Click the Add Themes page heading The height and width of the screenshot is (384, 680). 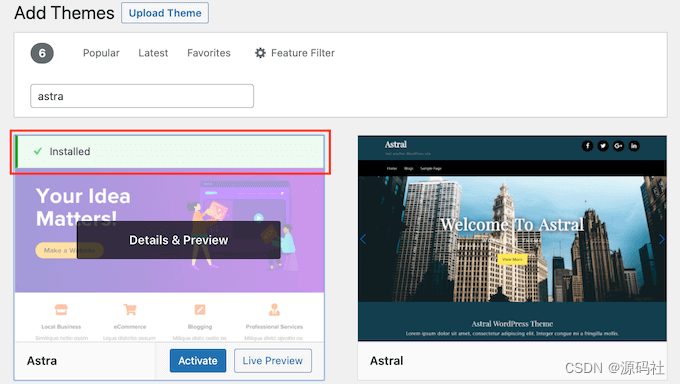[64, 13]
